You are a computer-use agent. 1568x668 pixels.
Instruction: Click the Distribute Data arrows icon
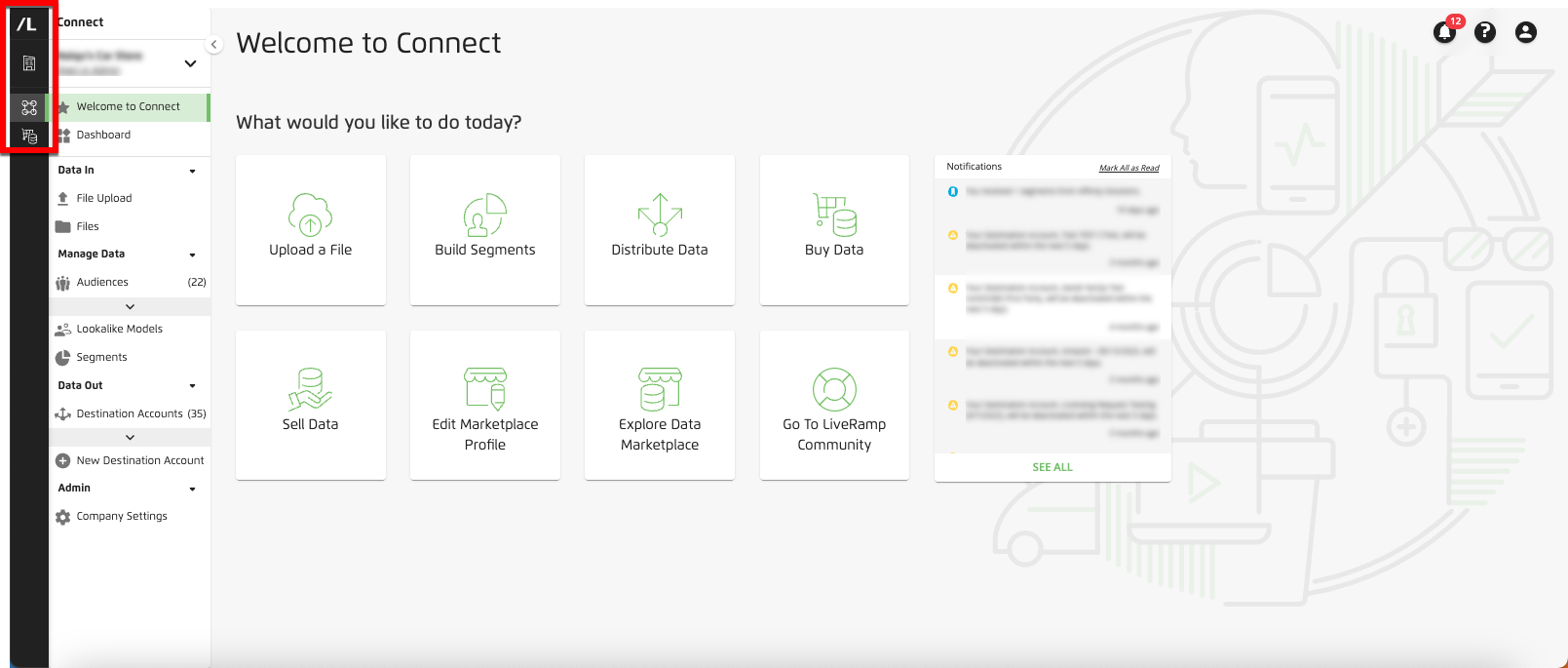tap(660, 215)
